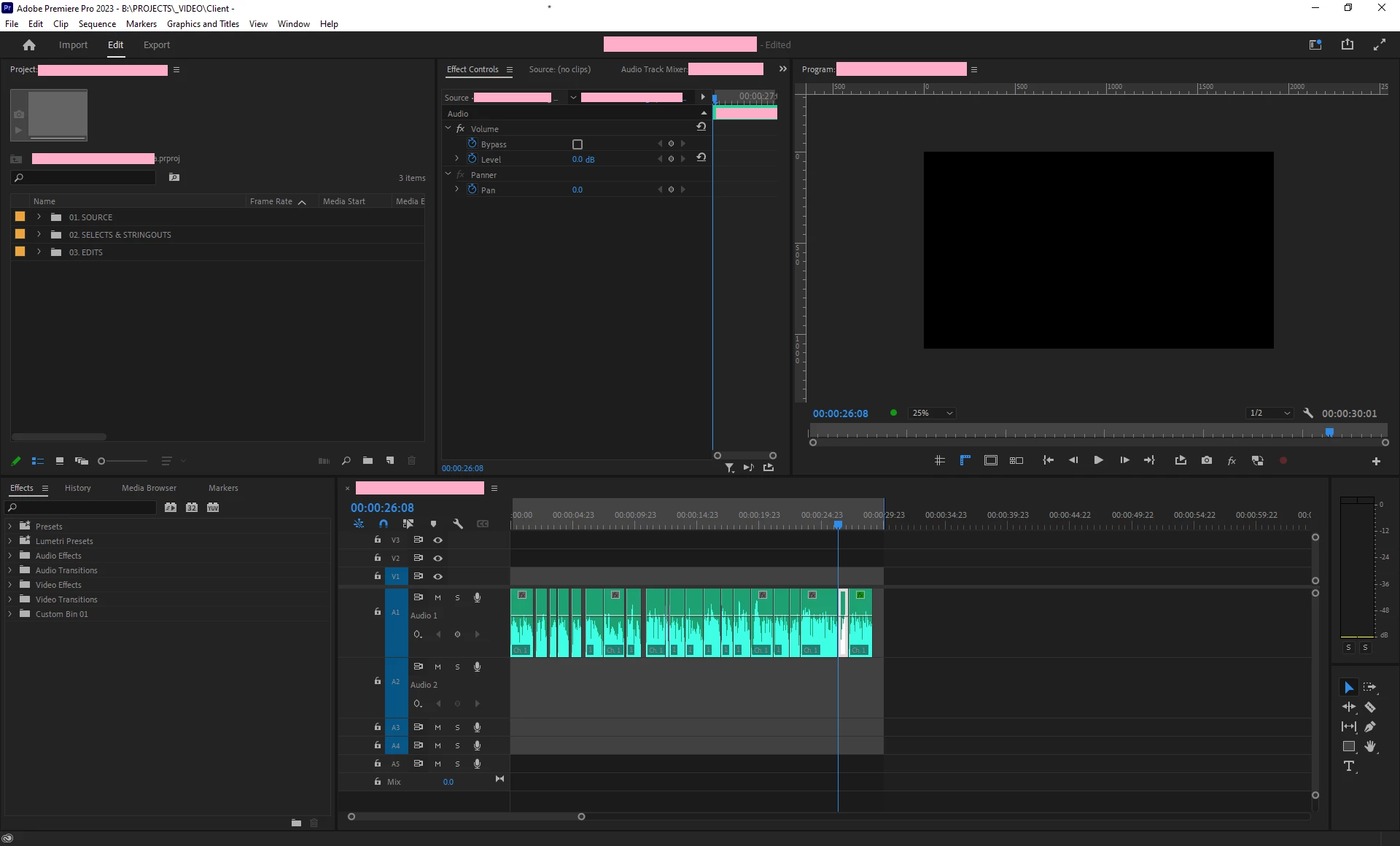Open the Sequence menu
The height and width of the screenshot is (846, 1400).
tap(97, 23)
